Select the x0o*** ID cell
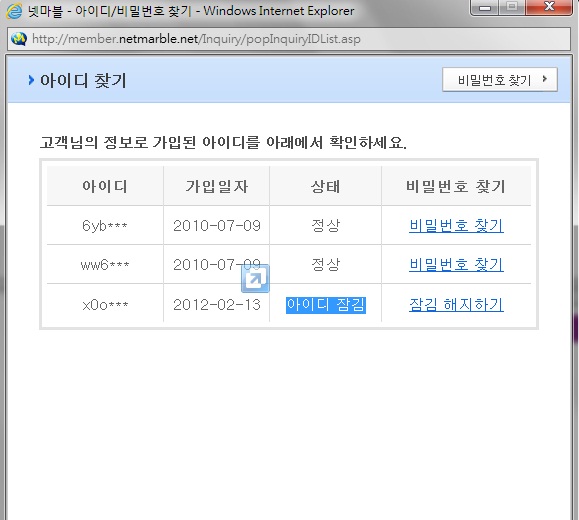 point(105,305)
